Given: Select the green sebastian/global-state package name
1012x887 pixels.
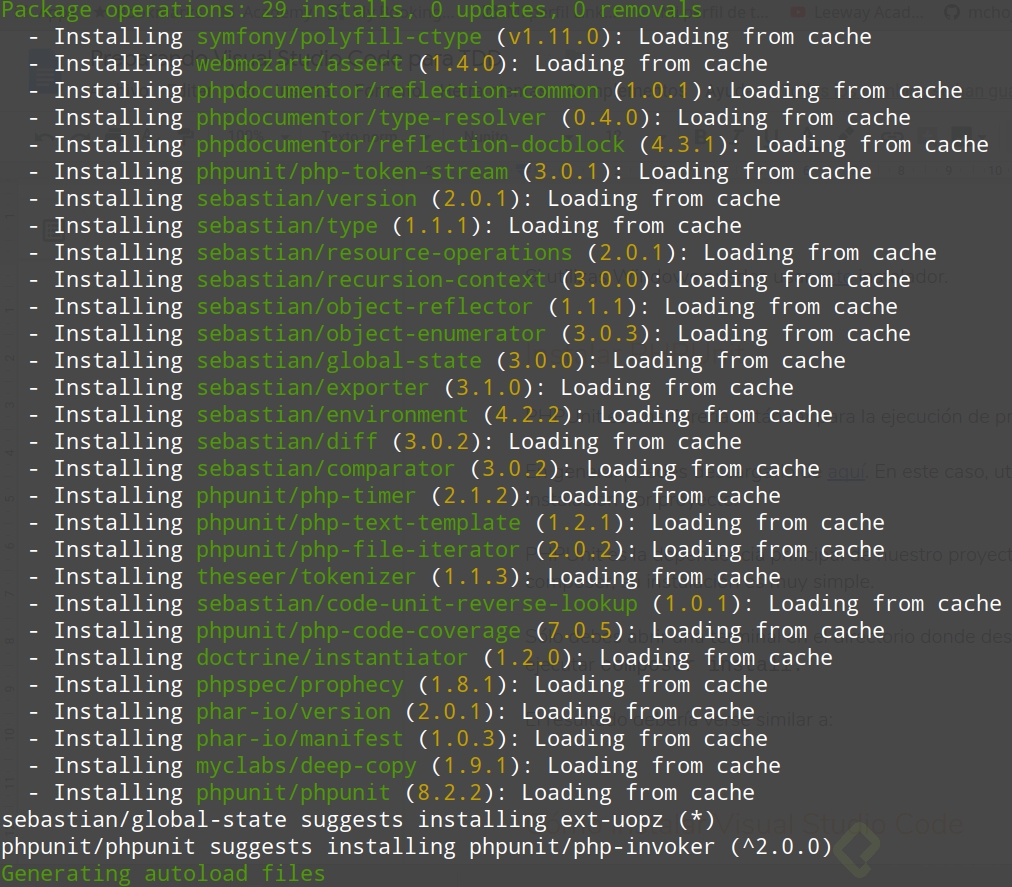Looking at the screenshot, I should click(339, 361).
